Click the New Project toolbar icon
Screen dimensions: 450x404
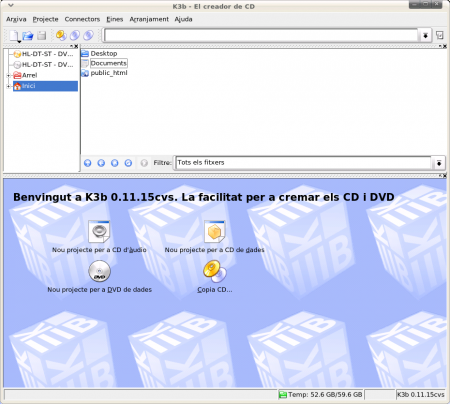click(x=14, y=36)
